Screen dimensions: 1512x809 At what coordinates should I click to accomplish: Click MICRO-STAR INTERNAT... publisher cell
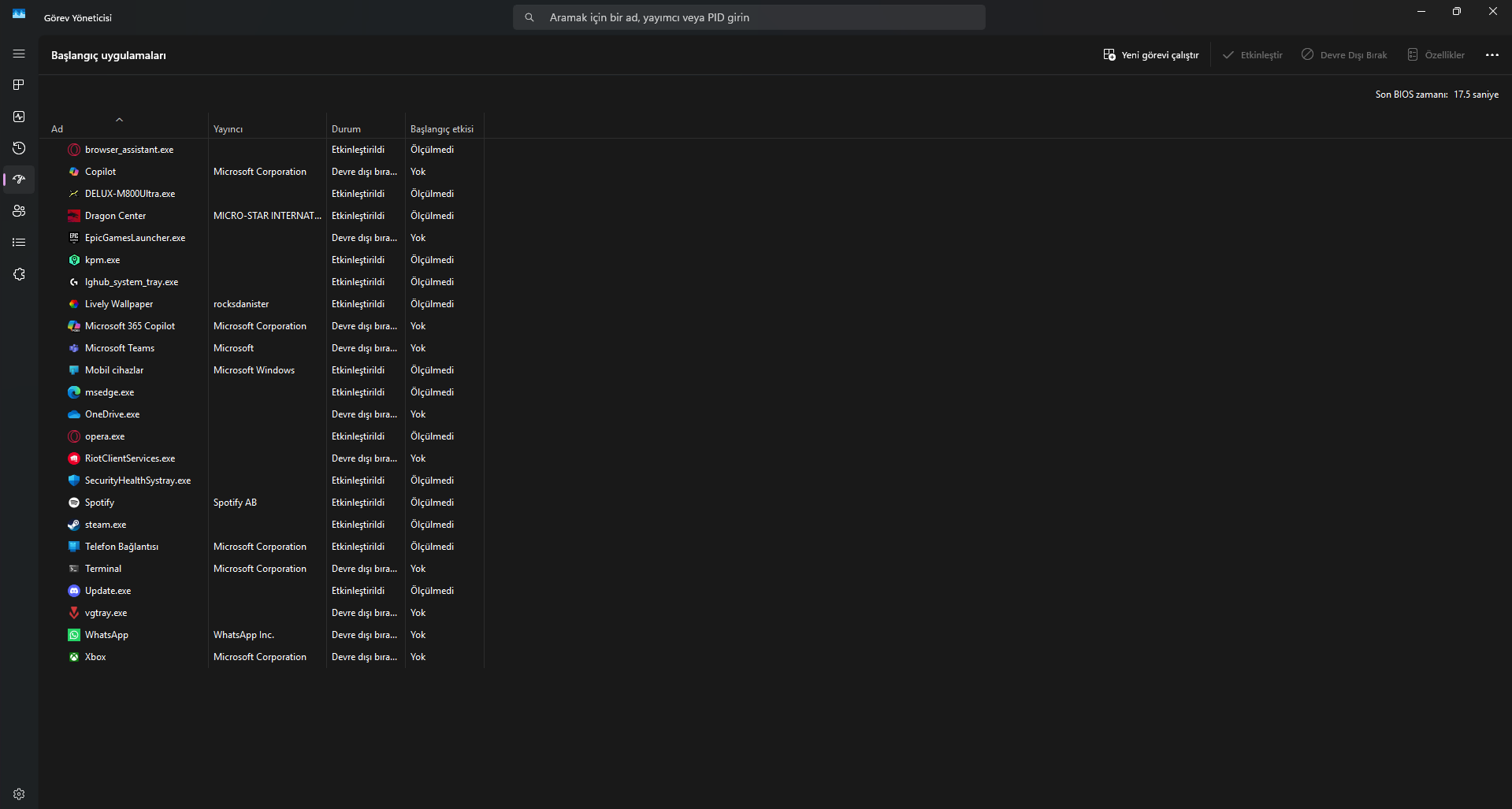[267, 216]
